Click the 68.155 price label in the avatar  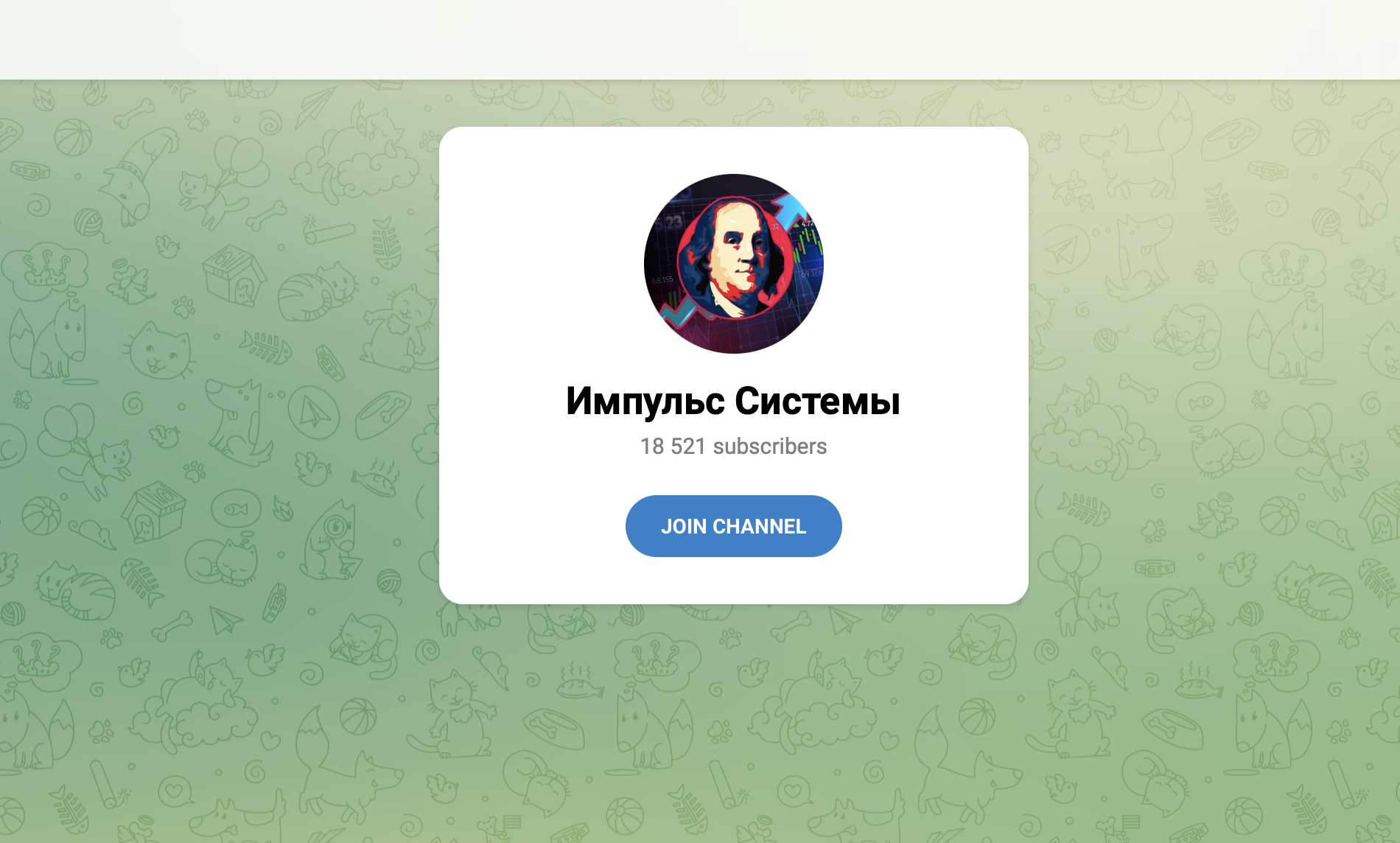click(x=662, y=280)
